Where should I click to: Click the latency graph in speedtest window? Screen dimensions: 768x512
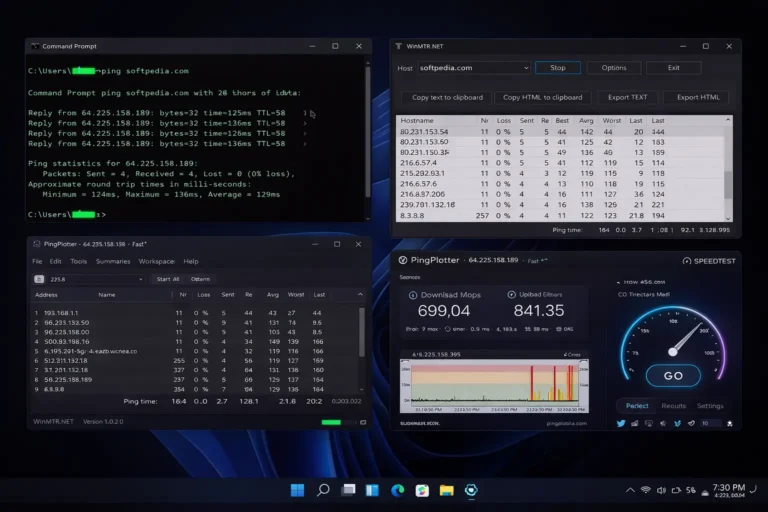click(x=494, y=386)
